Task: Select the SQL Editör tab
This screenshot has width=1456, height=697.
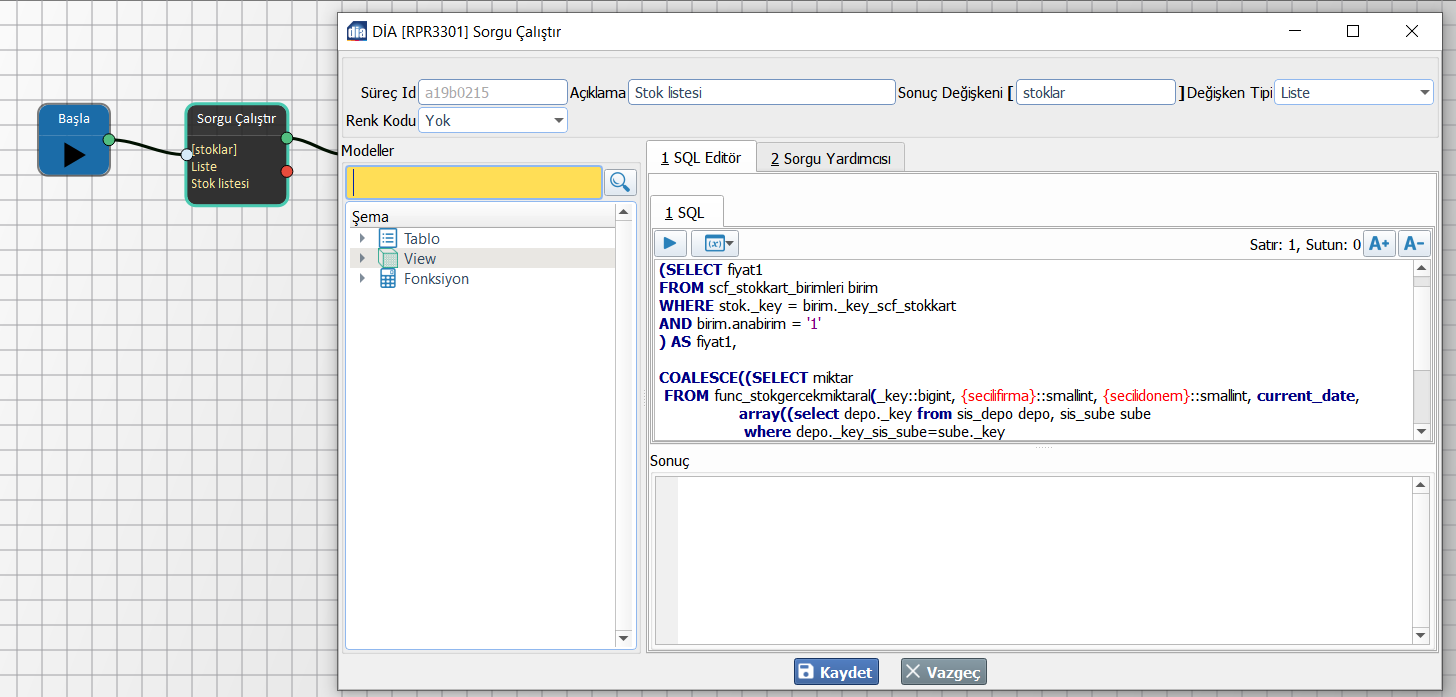Action: click(x=700, y=158)
